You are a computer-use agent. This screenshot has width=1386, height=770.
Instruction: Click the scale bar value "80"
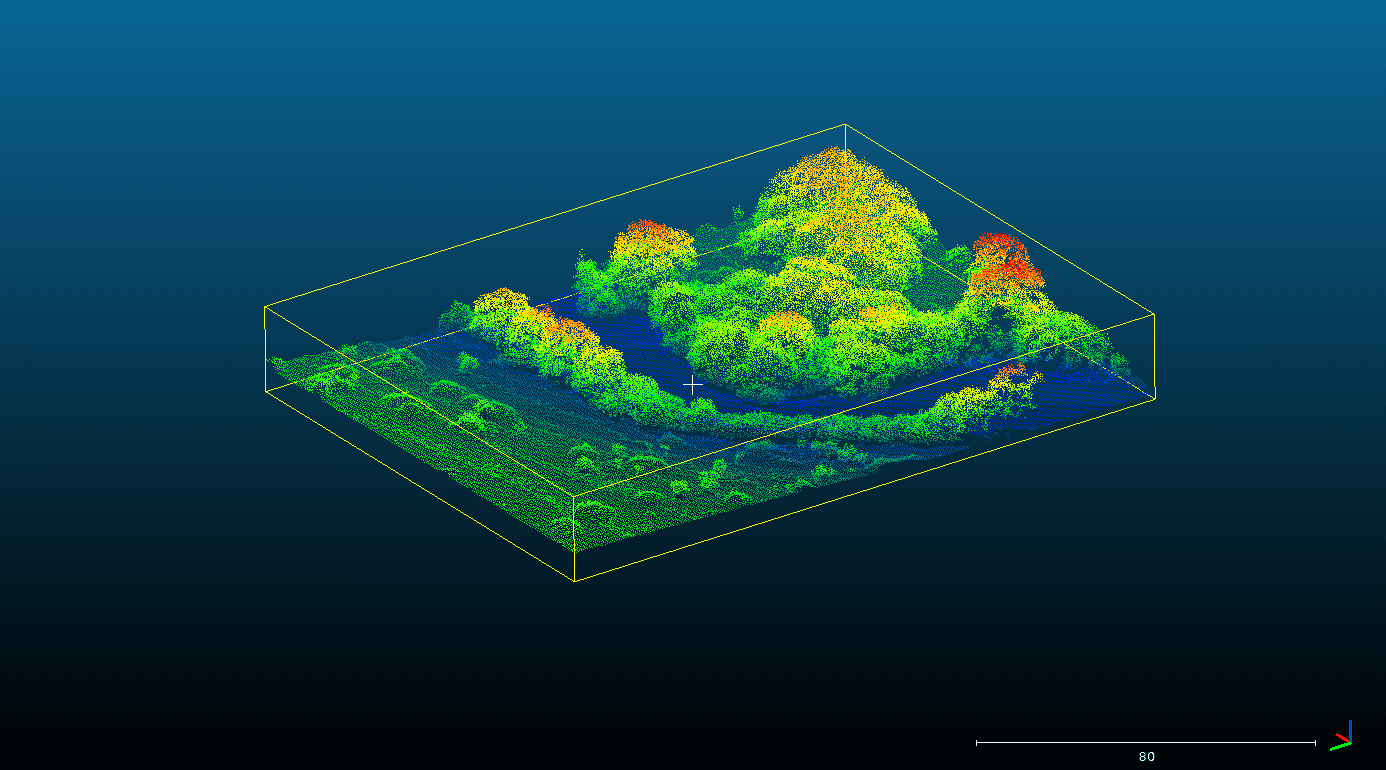click(1146, 757)
